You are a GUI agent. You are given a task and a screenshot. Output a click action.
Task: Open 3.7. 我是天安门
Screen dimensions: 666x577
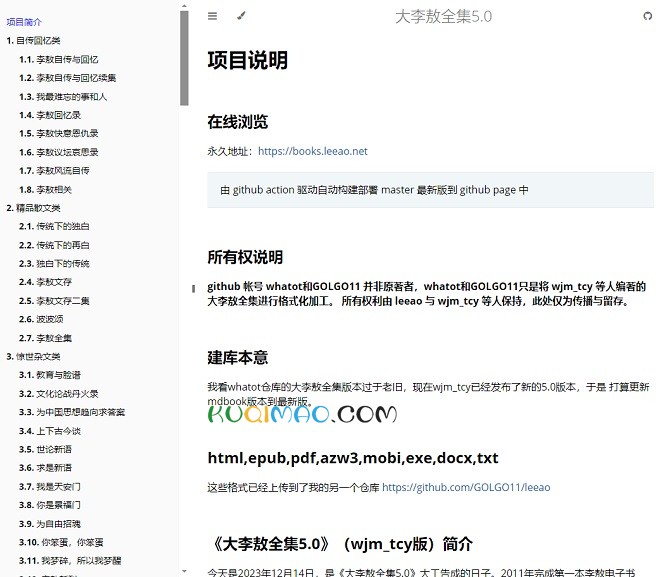tap(50, 486)
